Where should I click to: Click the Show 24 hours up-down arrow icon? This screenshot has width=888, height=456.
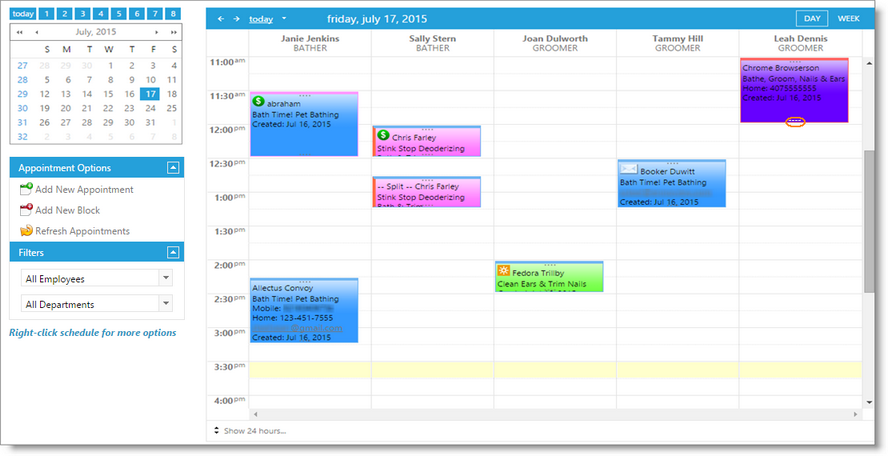[216, 431]
